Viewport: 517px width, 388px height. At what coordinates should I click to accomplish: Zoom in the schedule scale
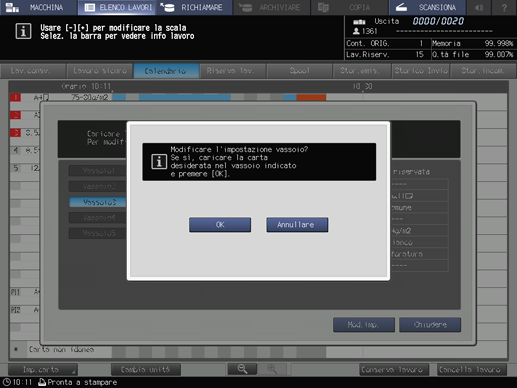[x=272, y=369]
